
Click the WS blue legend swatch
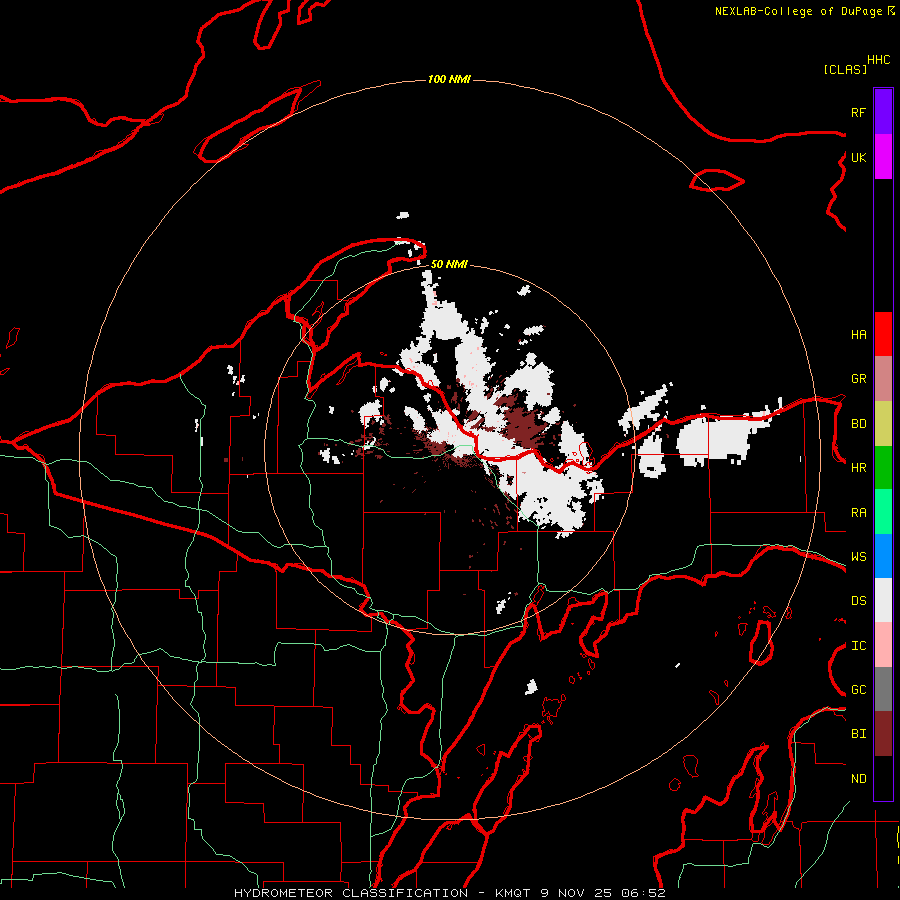(883, 556)
